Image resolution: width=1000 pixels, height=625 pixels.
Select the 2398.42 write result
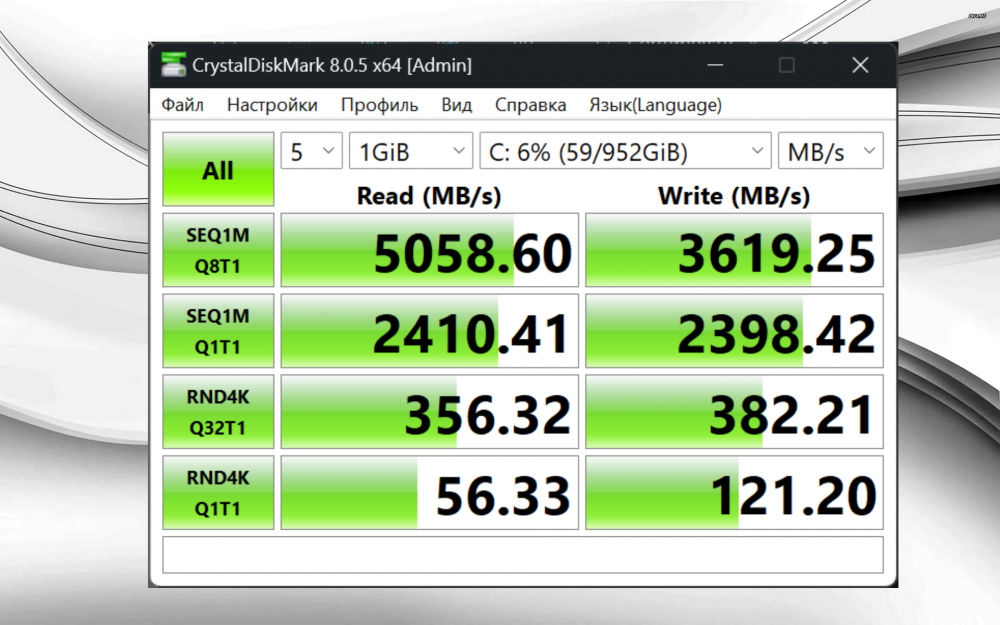[734, 331]
